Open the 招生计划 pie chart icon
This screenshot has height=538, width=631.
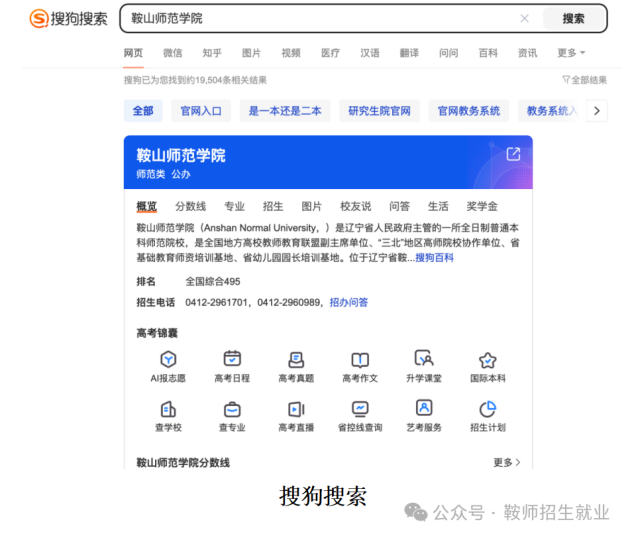coord(487,409)
